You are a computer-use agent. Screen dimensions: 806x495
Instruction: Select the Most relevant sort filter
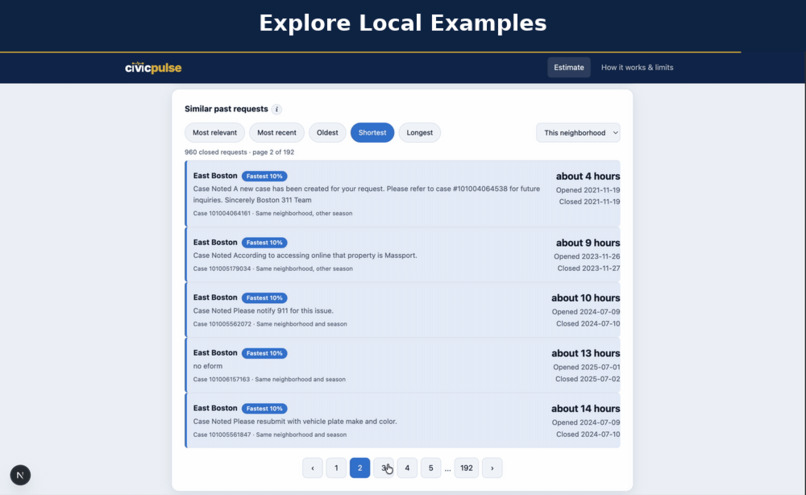215,133
